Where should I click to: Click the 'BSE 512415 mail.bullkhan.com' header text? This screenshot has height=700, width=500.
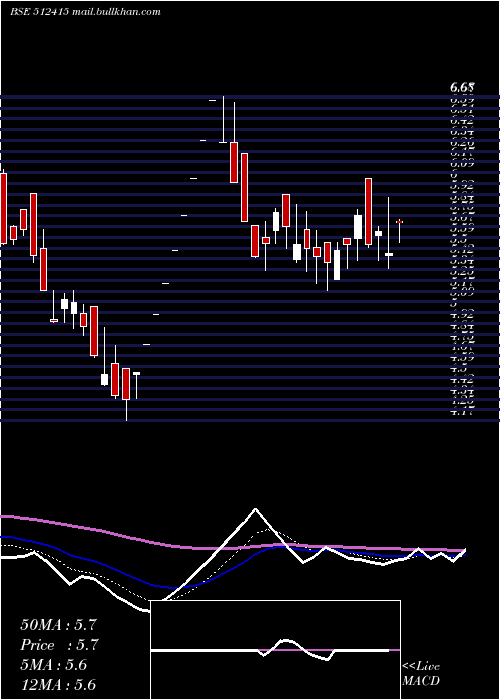point(85,12)
